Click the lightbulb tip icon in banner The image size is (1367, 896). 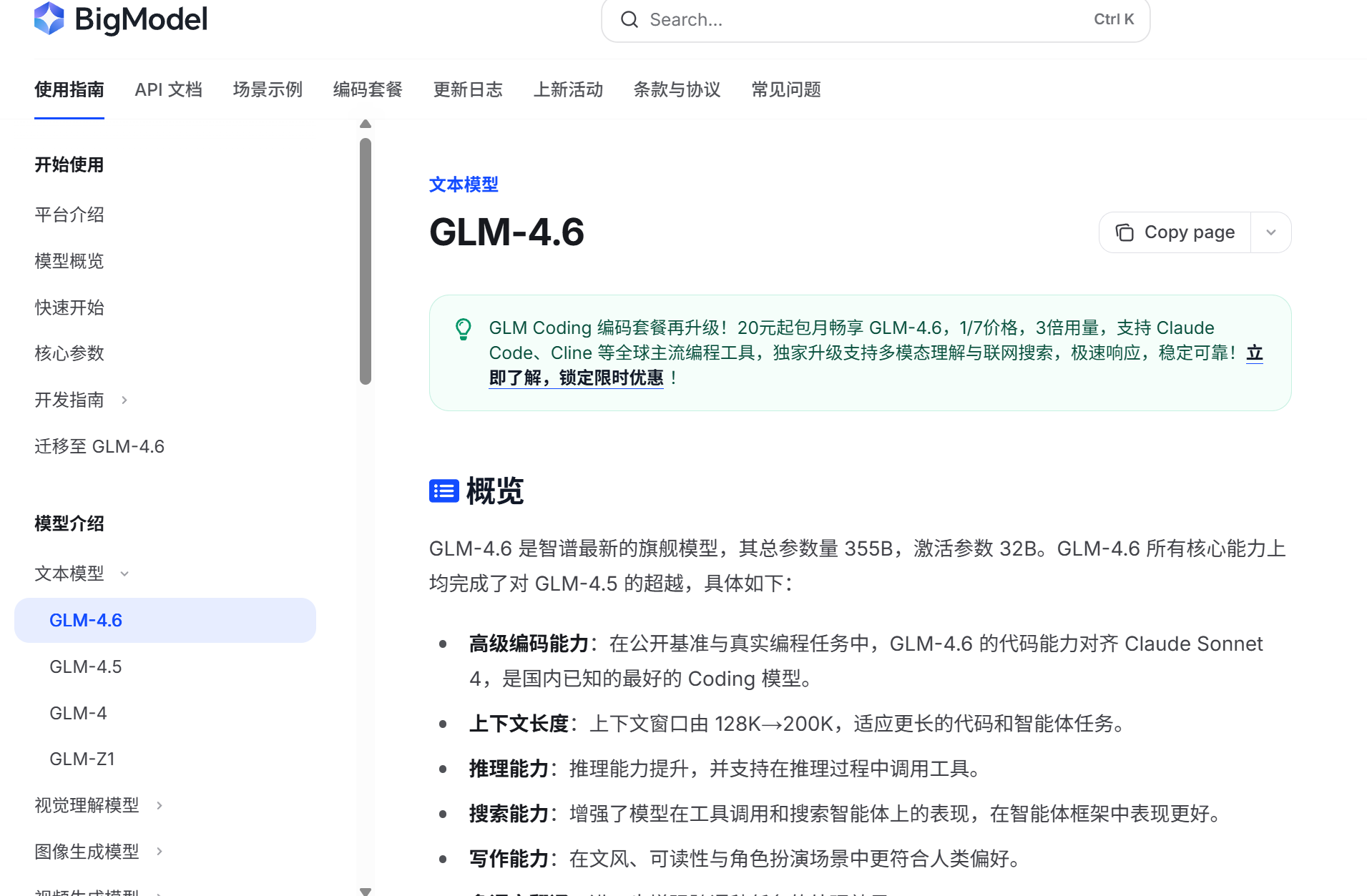tap(464, 329)
